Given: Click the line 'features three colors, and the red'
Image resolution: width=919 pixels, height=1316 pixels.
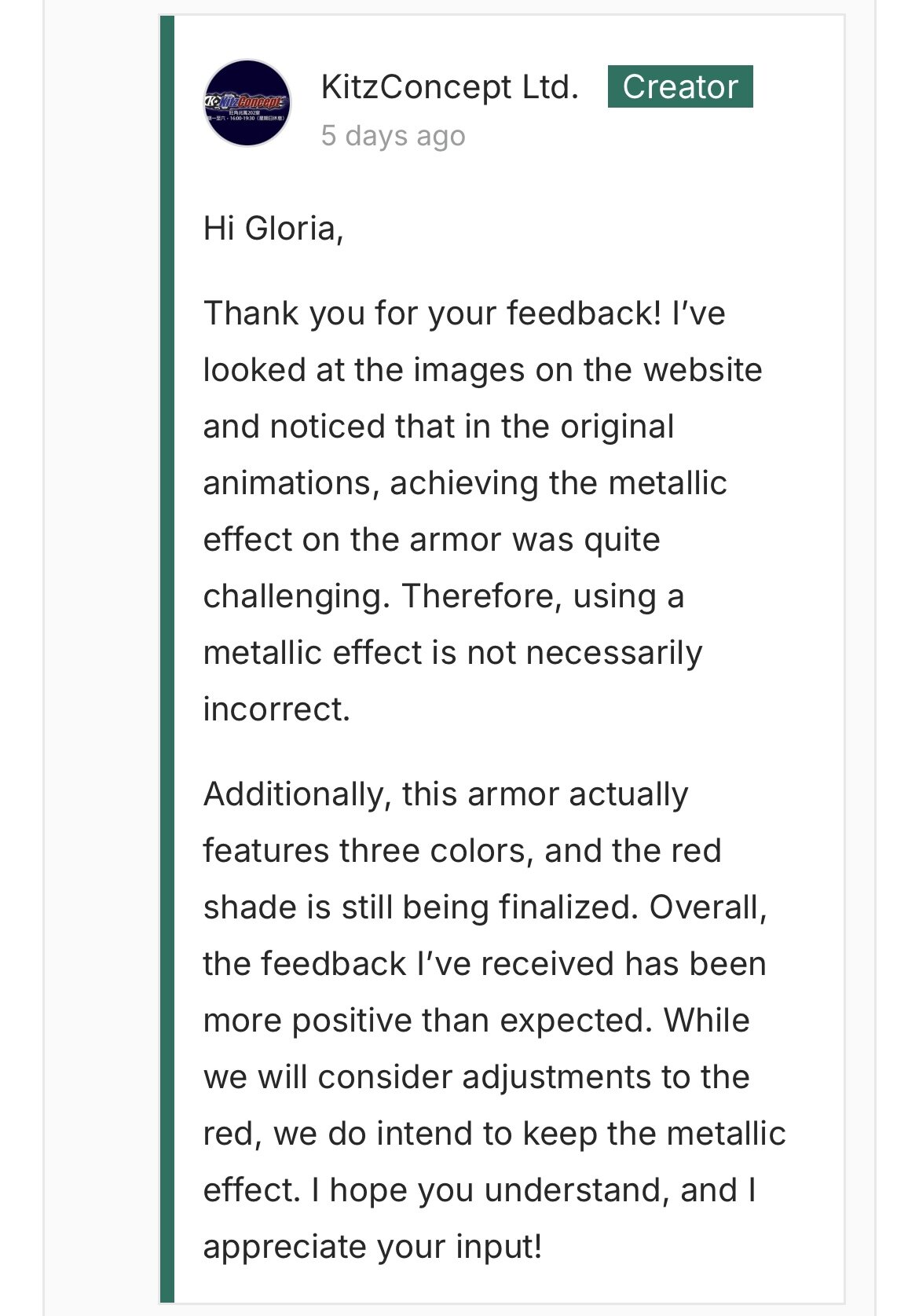Looking at the screenshot, I should 463,851.
